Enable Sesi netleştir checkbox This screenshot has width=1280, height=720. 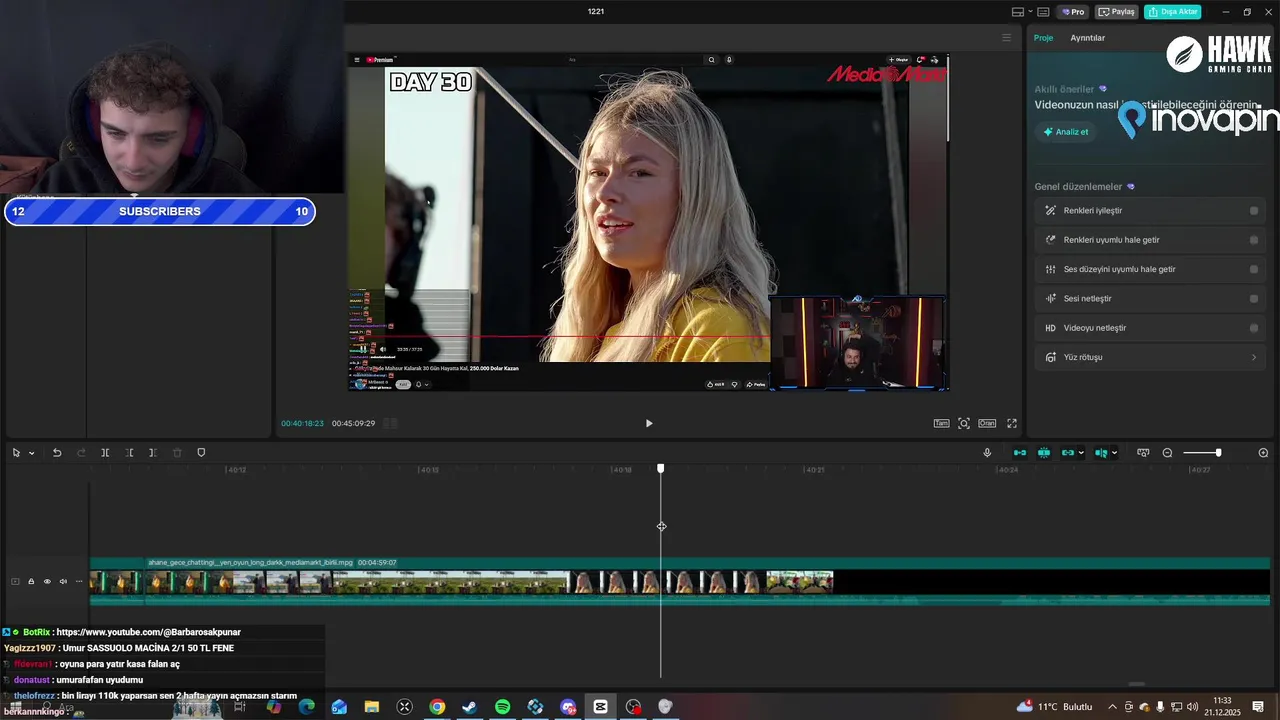pyautogui.click(x=1254, y=299)
